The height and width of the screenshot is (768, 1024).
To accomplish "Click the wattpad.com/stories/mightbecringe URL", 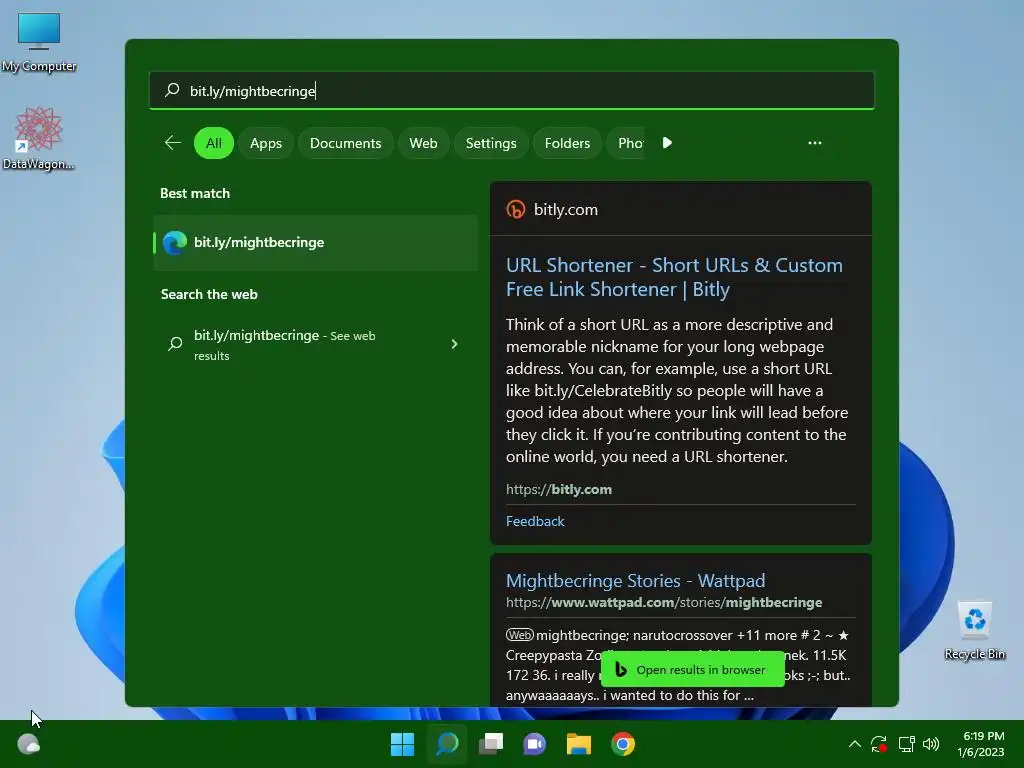I will tap(664, 602).
